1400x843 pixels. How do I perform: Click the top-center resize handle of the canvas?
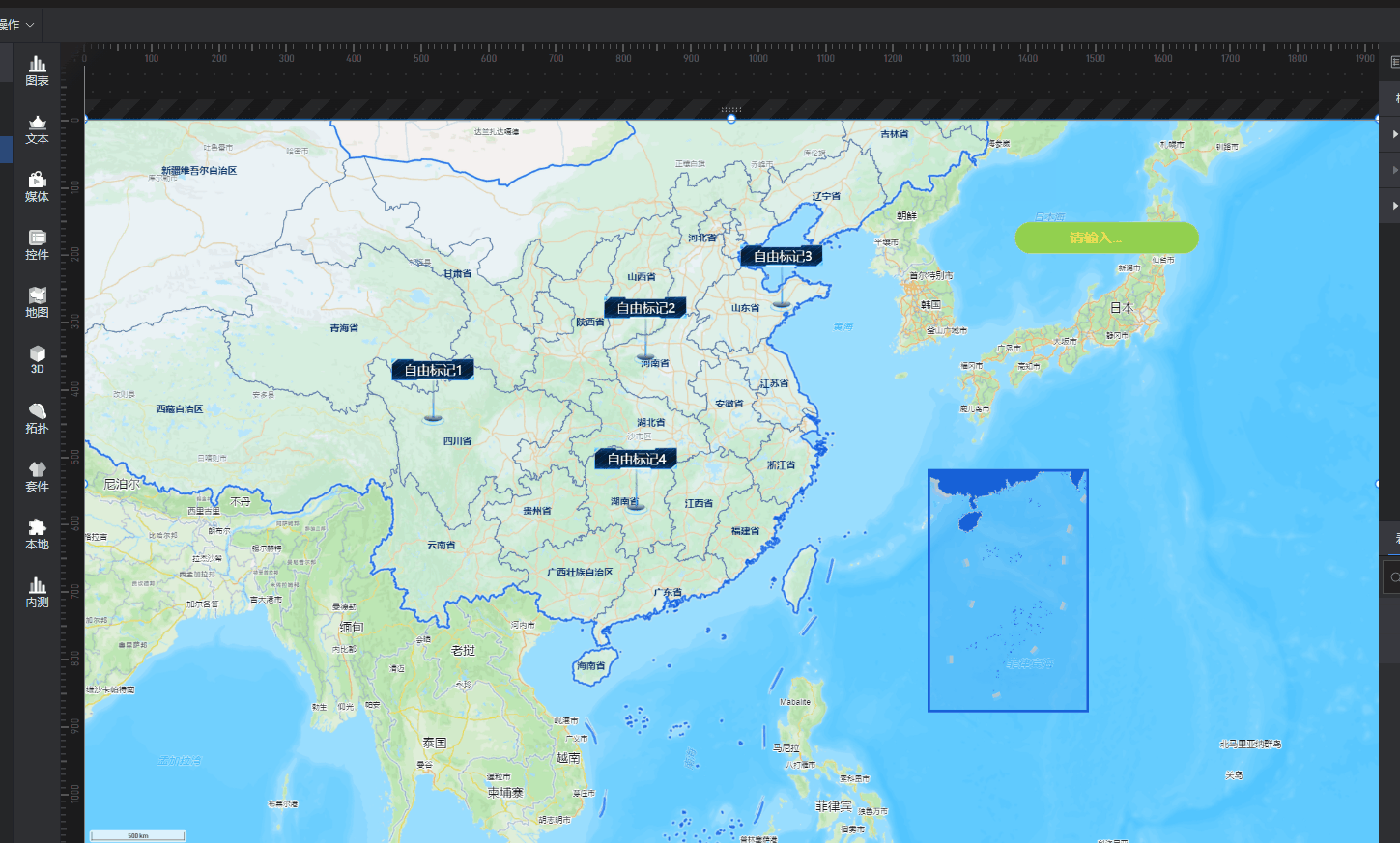(x=731, y=118)
